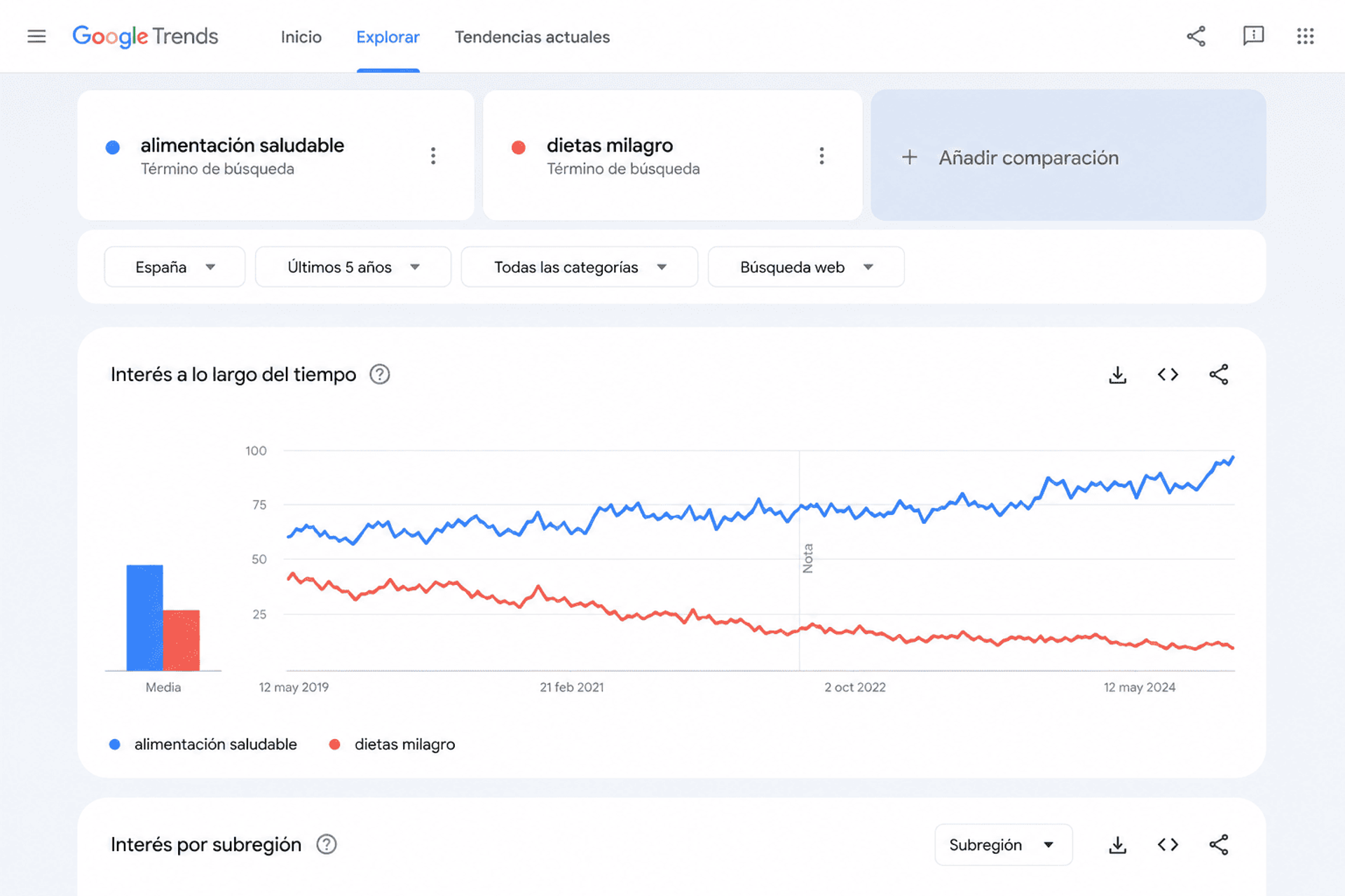
Task: Open the Últimos 5 años time range dropdown
Action: [353, 267]
